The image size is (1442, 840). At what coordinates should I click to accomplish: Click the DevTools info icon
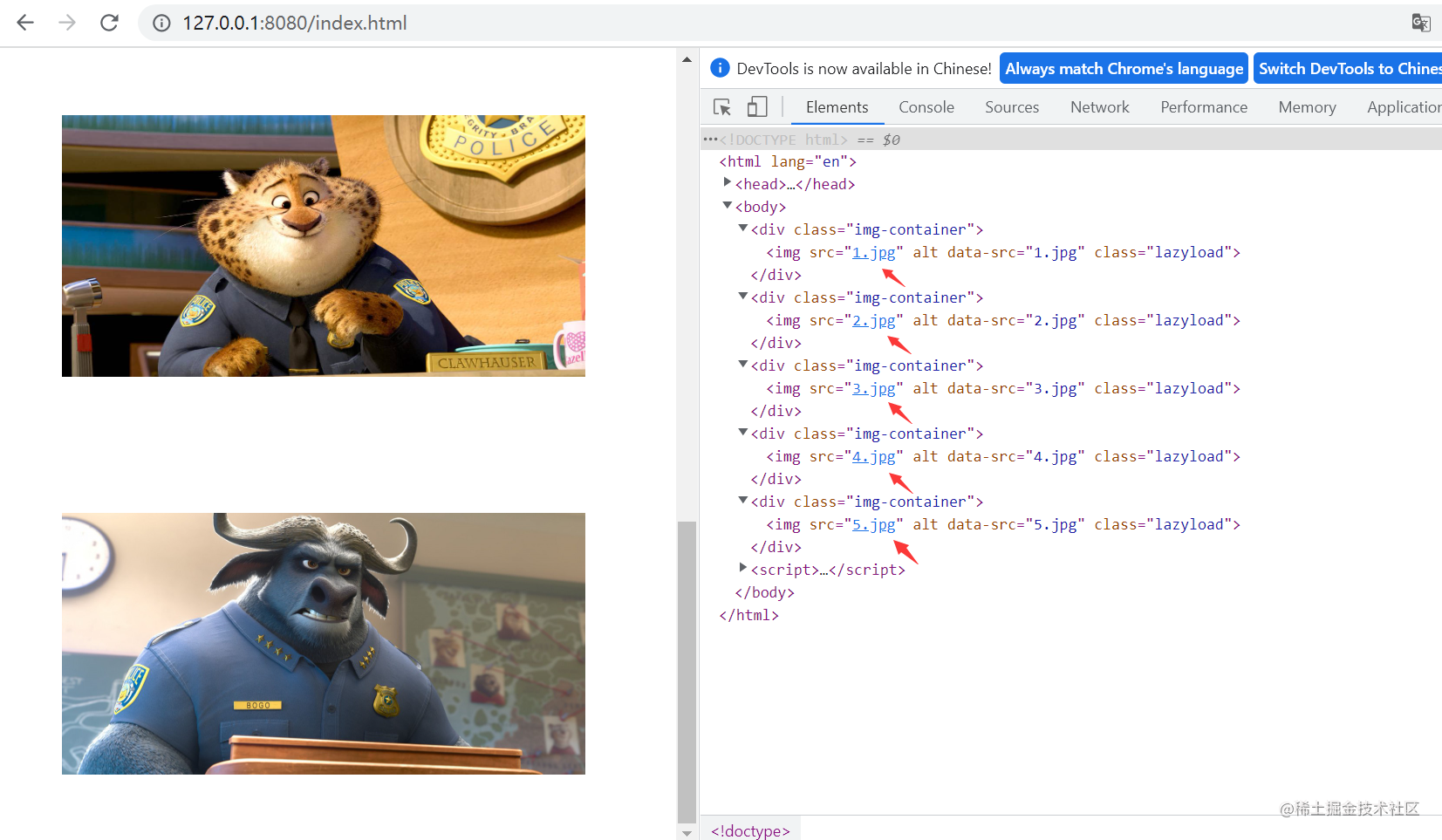pyautogui.click(x=720, y=68)
